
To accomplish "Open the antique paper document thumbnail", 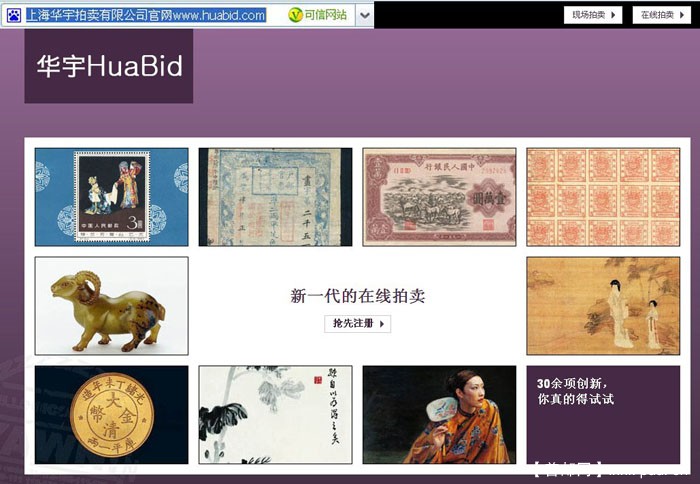I will tap(275, 197).
